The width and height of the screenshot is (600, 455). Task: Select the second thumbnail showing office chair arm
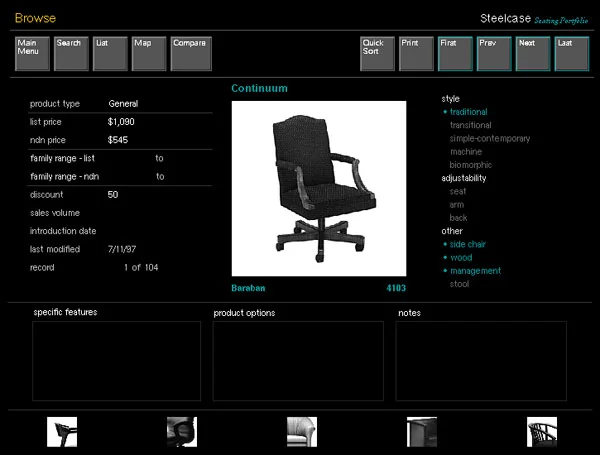pyautogui.click(x=182, y=432)
